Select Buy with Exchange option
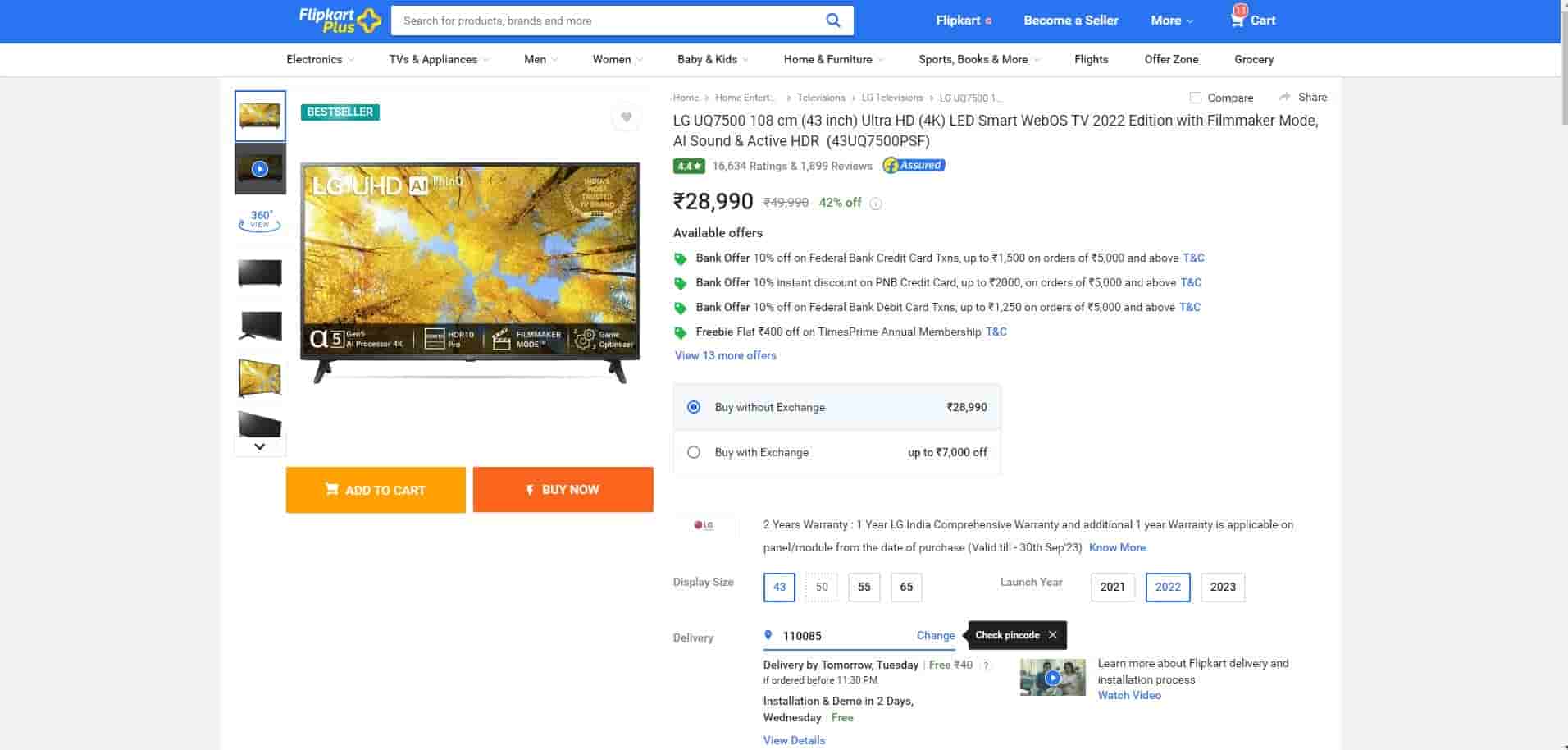The width and height of the screenshot is (1568, 750). click(x=694, y=452)
